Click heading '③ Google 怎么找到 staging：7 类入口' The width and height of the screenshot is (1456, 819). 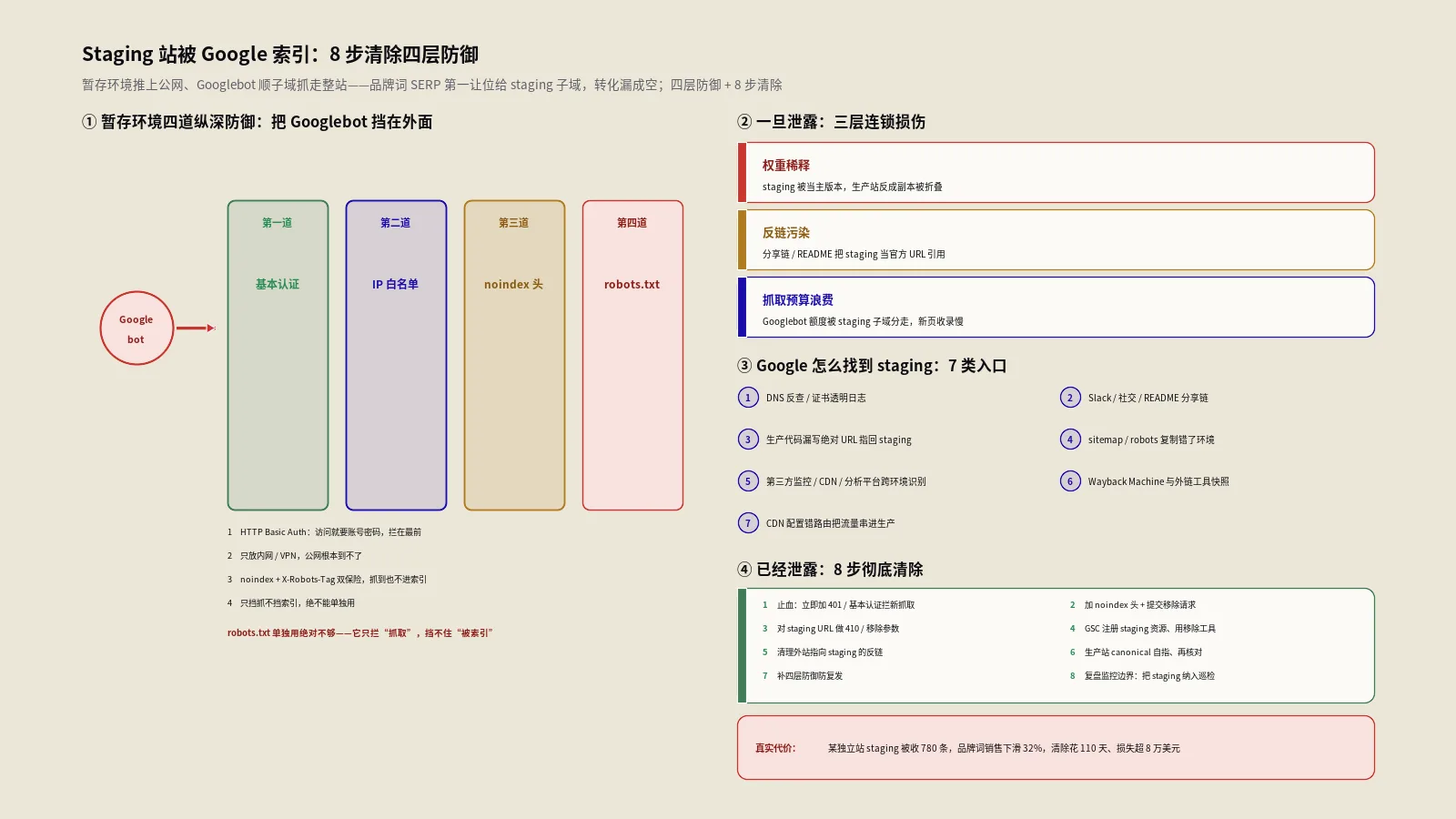point(872,366)
